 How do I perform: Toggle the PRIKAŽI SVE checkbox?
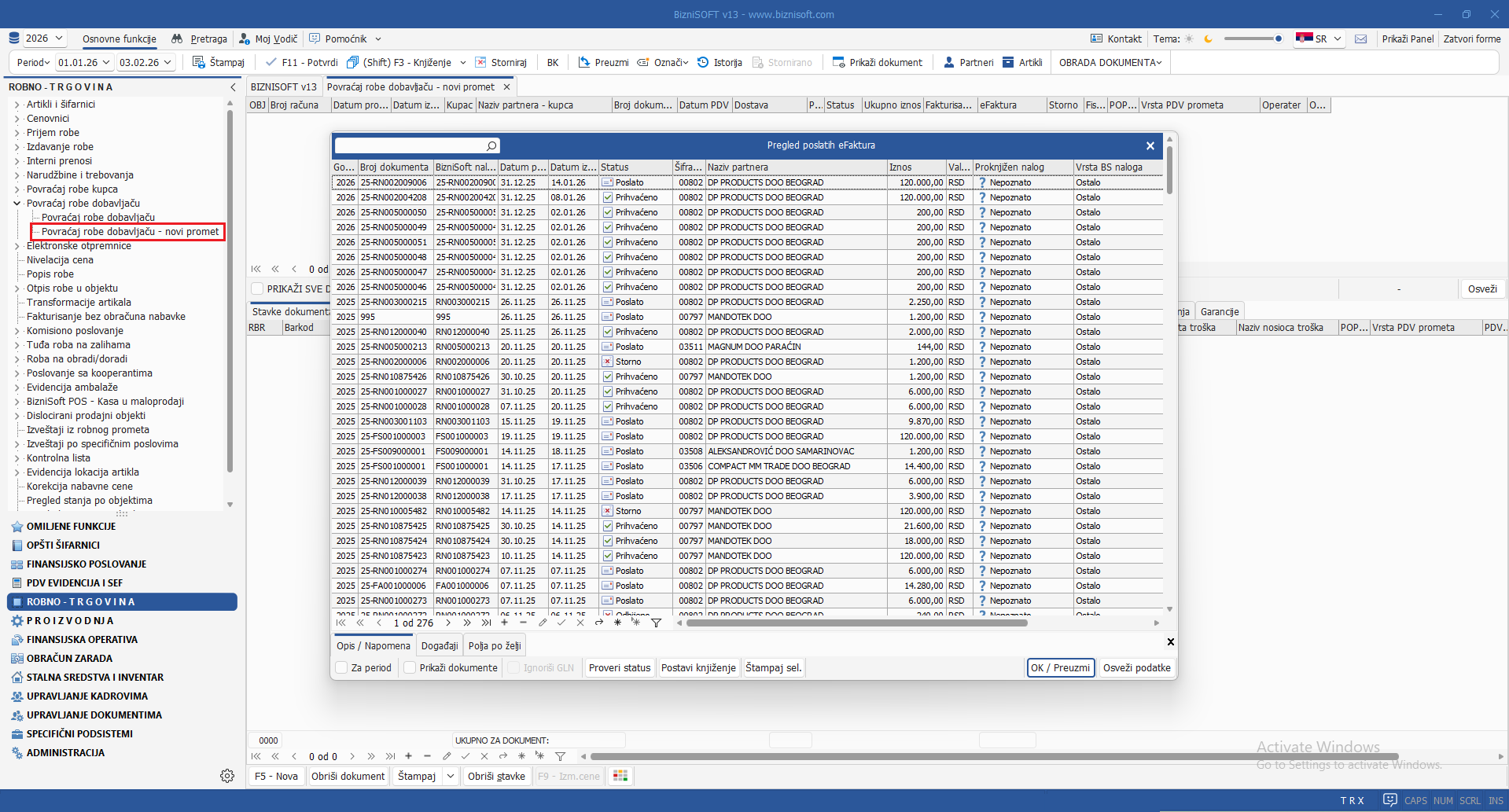(257, 288)
